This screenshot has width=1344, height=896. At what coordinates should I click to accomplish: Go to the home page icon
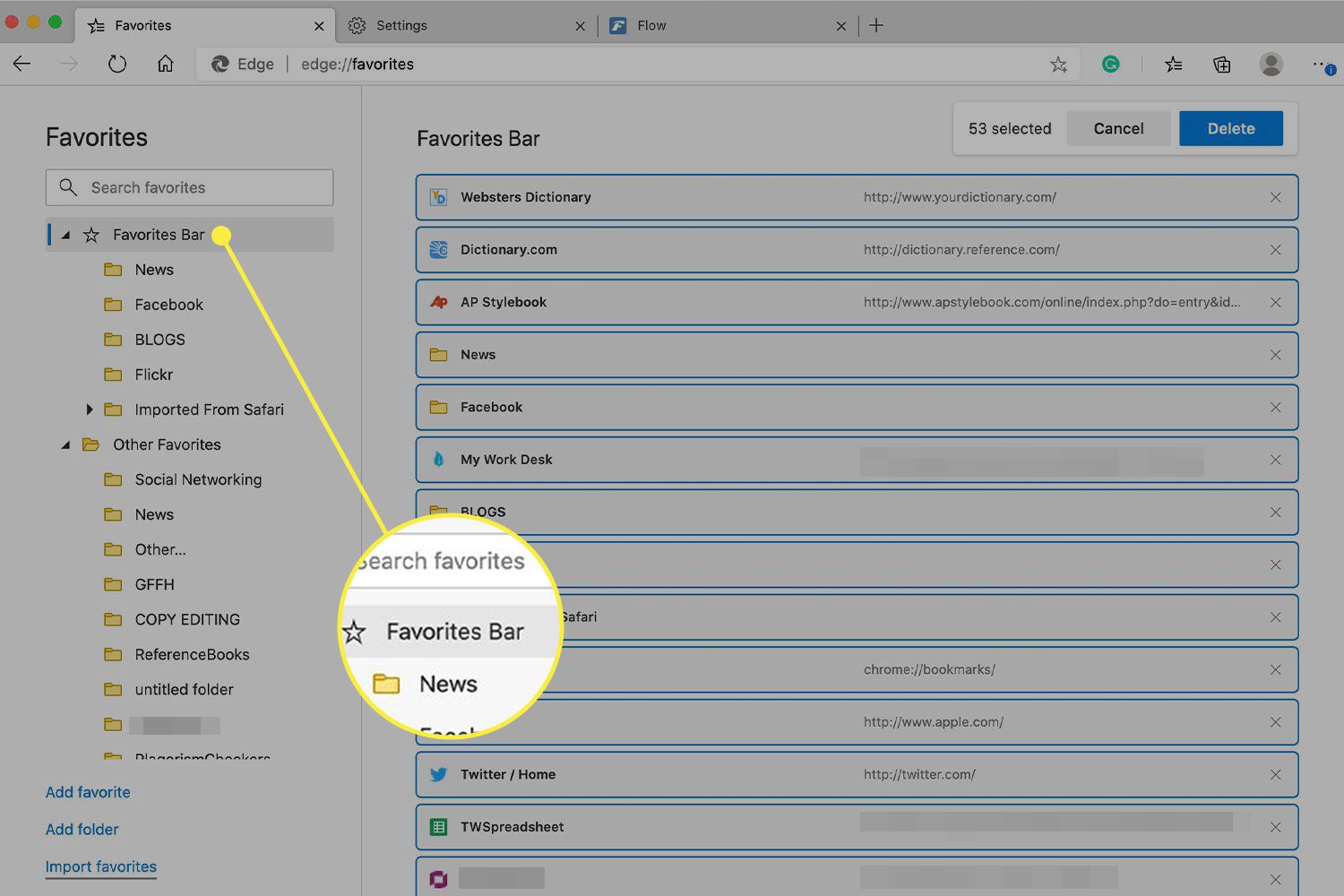pyautogui.click(x=166, y=65)
